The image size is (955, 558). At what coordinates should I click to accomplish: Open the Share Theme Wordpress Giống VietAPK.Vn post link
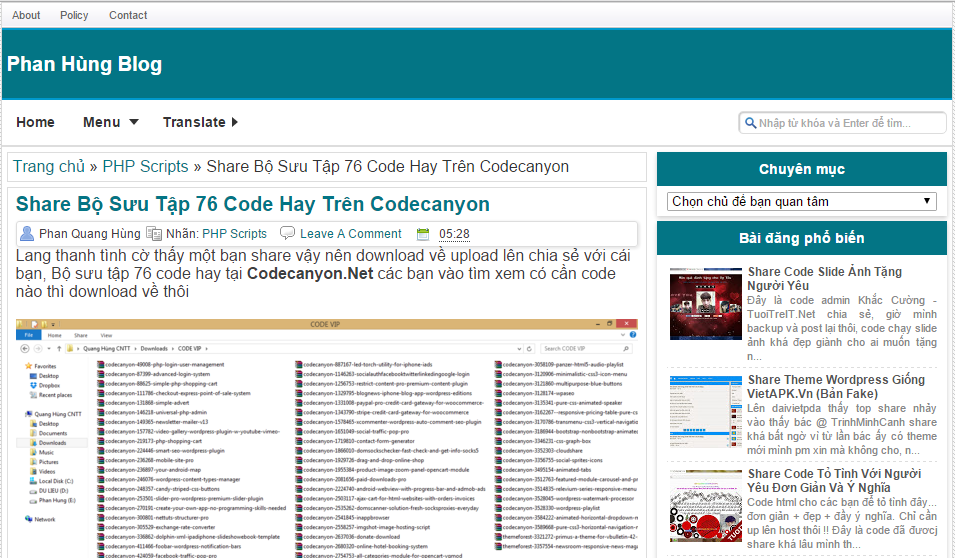[836, 386]
